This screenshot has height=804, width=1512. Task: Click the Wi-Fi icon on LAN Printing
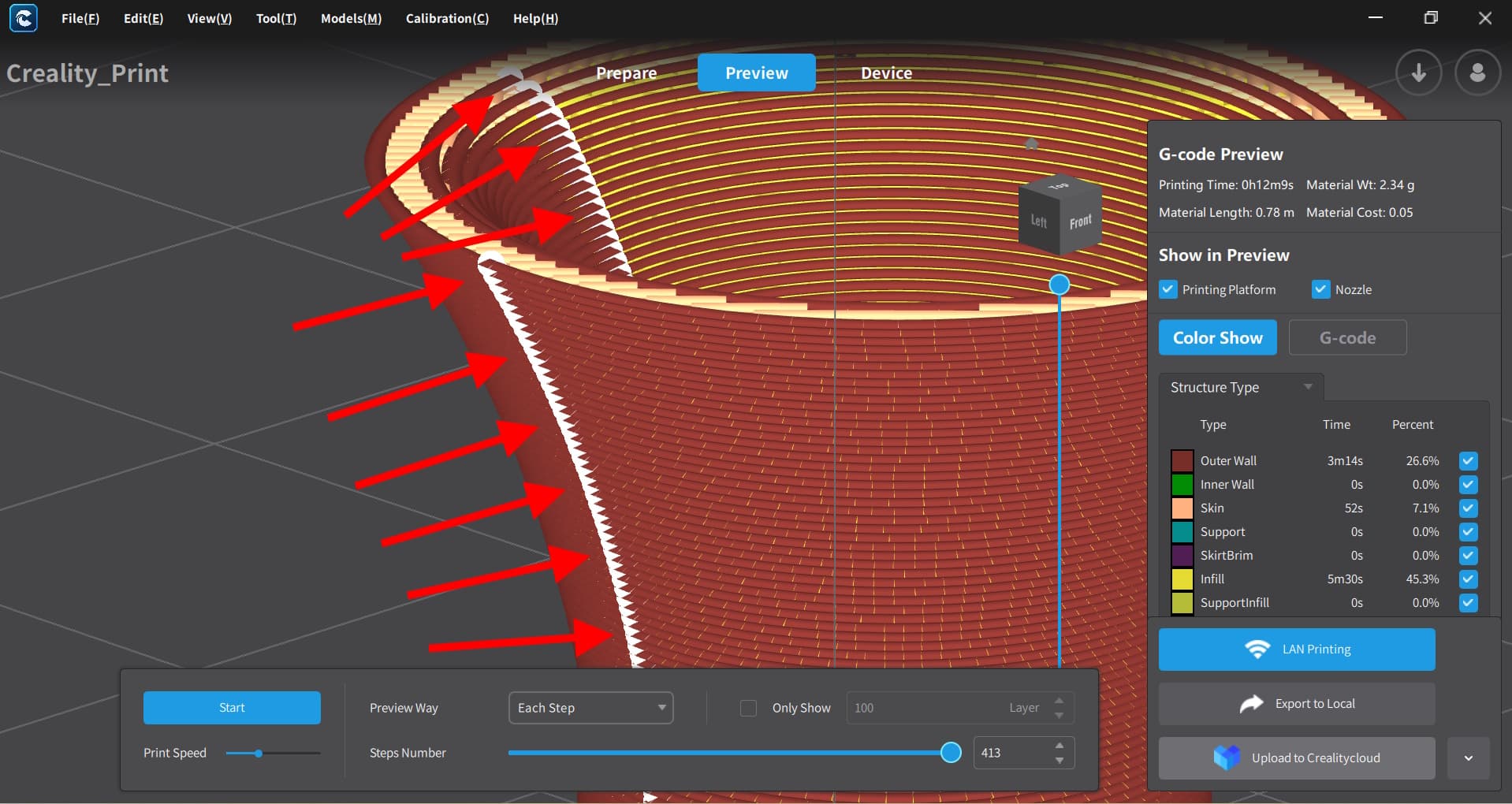coord(1257,650)
